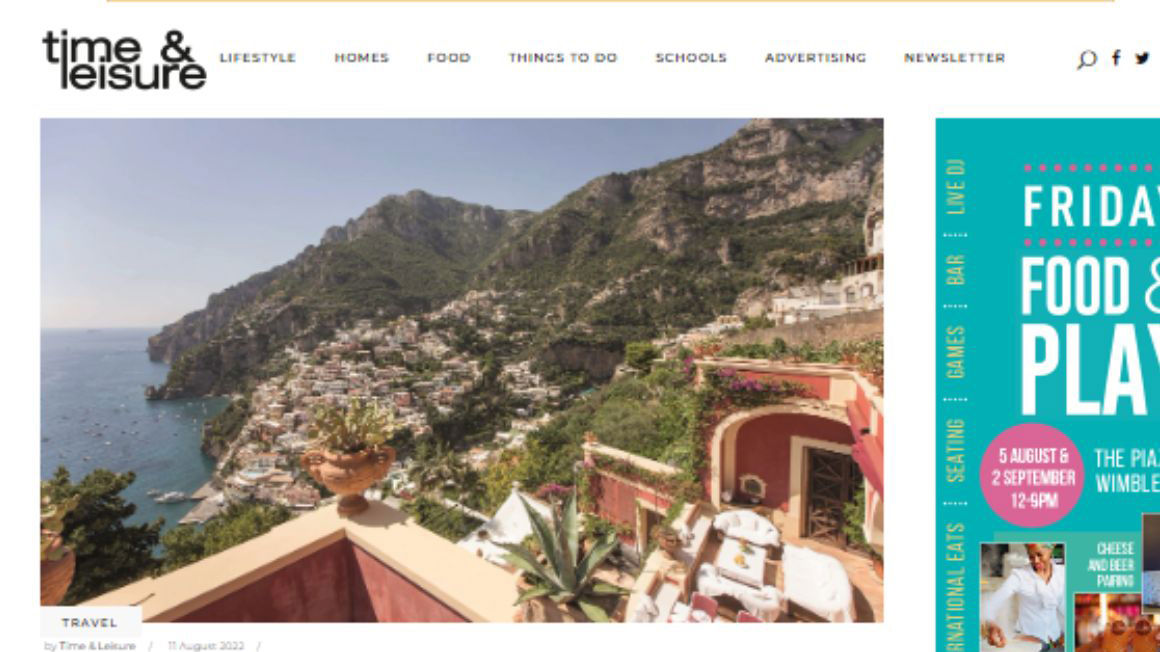This screenshot has width=1160, height=652.
Task: Click the Travel category tag
Action: coord(90,622)
